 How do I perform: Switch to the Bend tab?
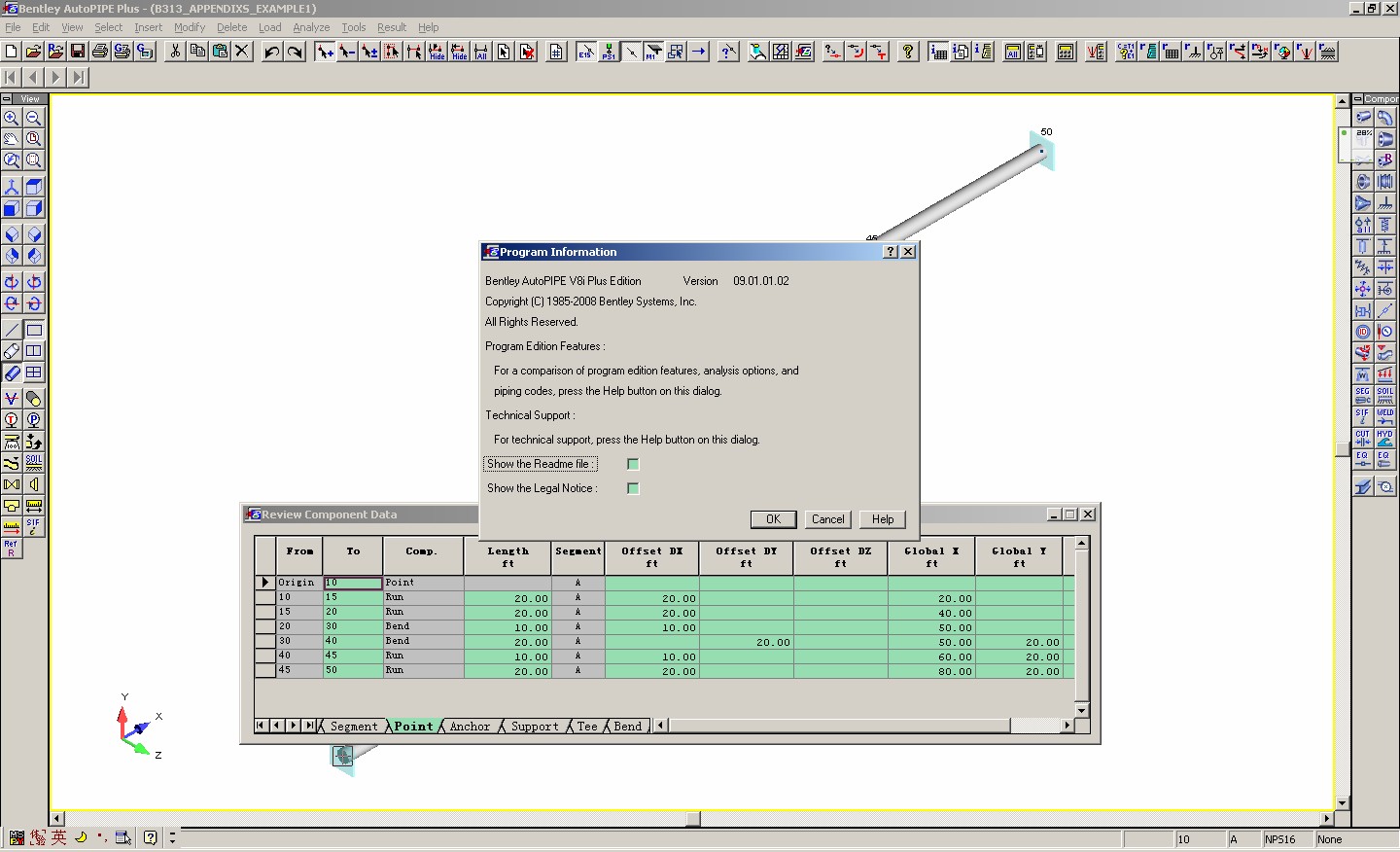[627, 727]
